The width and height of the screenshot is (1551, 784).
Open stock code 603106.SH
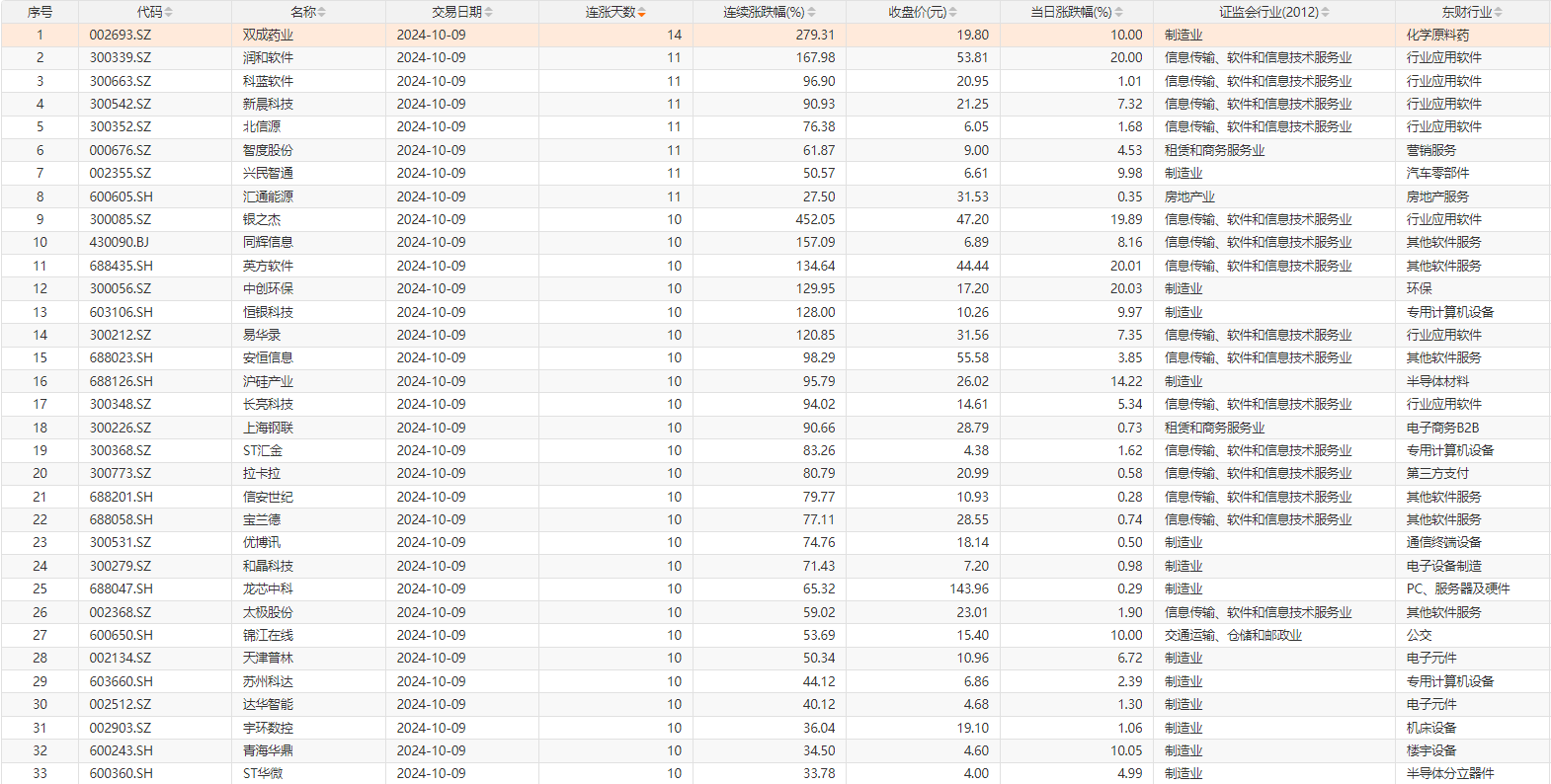(122, 312)
